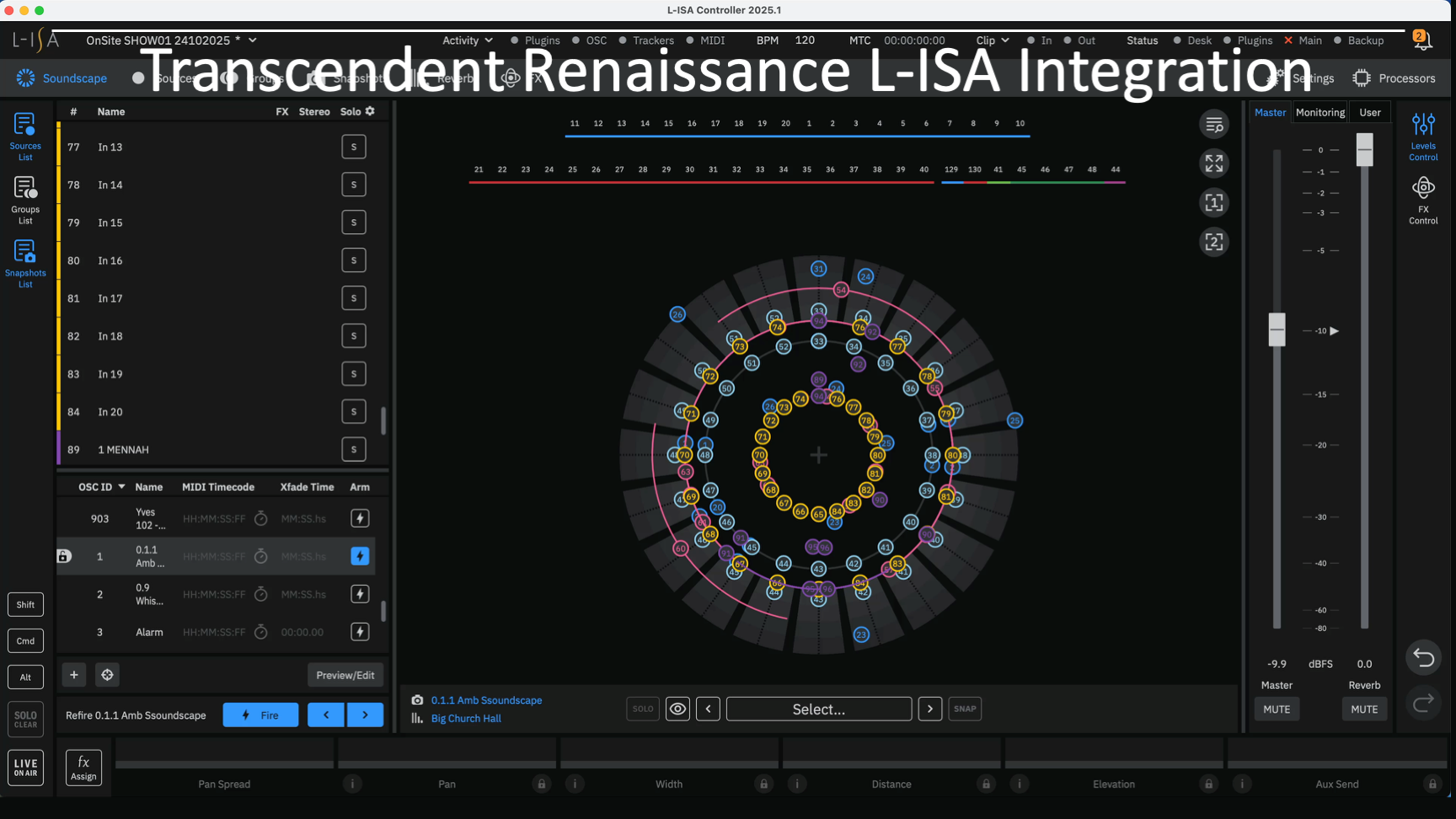Click the Distance parameter lock icon
The height and width of the screenshot is (819, 1456).
click(x=986, y=784)
